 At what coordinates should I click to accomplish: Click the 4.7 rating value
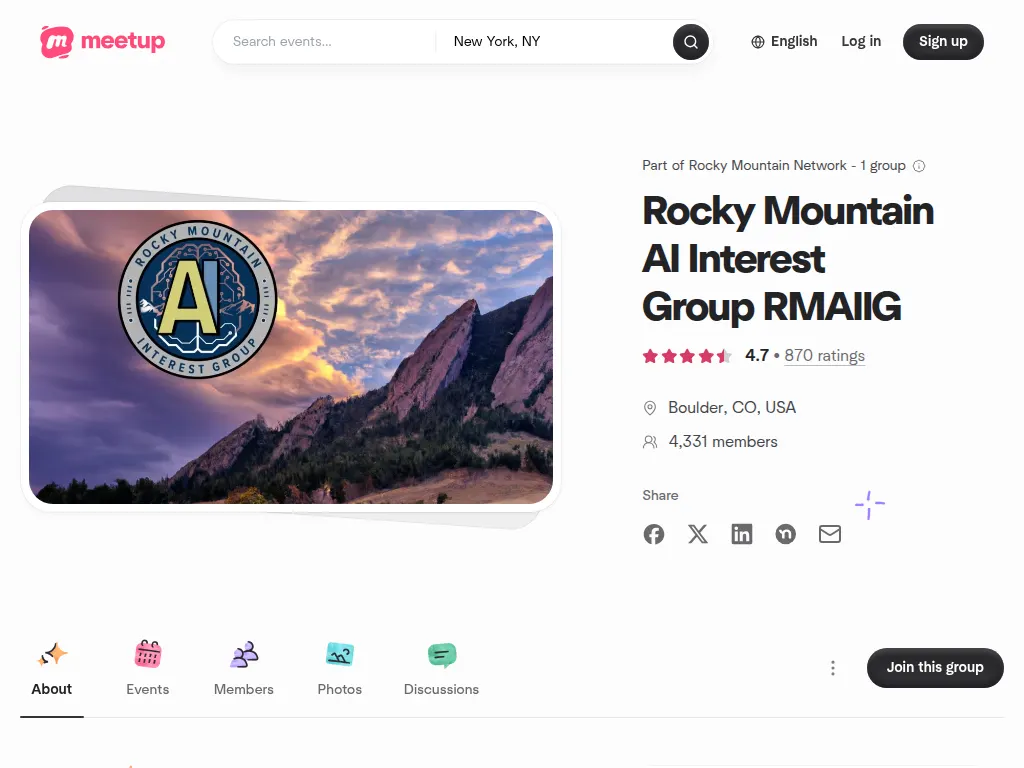tap(757, 356)
